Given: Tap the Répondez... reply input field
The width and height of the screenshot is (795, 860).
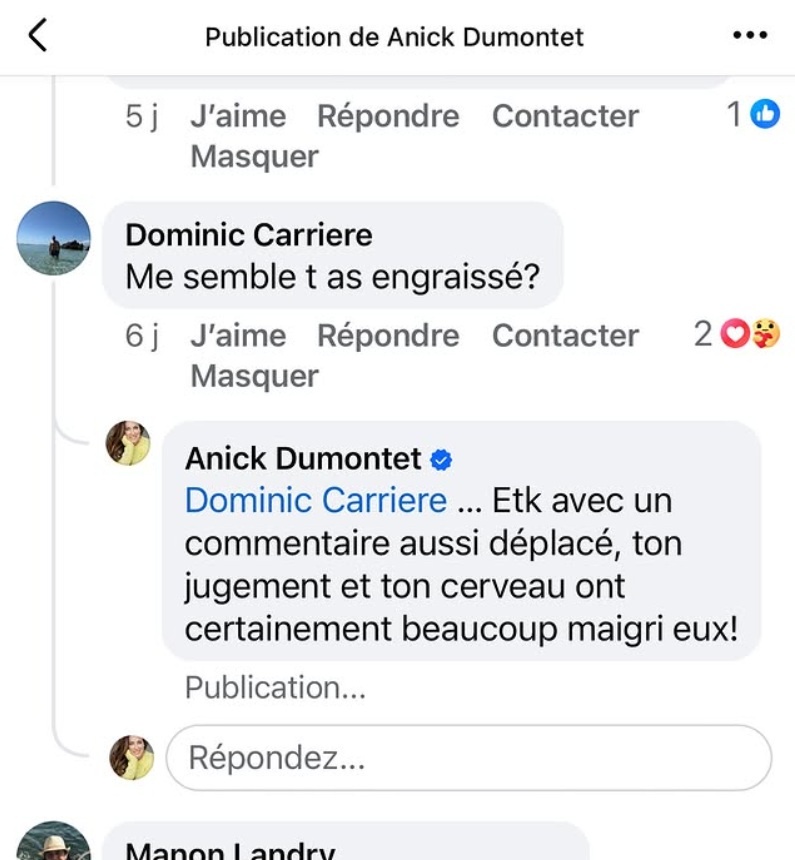Looking at the screenshot, I should [x=468, y=758].
